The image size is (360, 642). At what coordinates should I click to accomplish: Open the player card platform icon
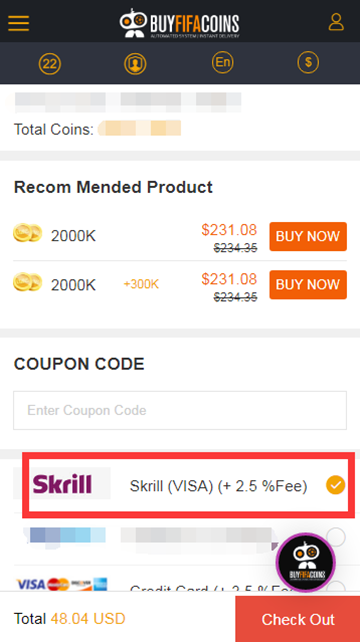[135, 64]
